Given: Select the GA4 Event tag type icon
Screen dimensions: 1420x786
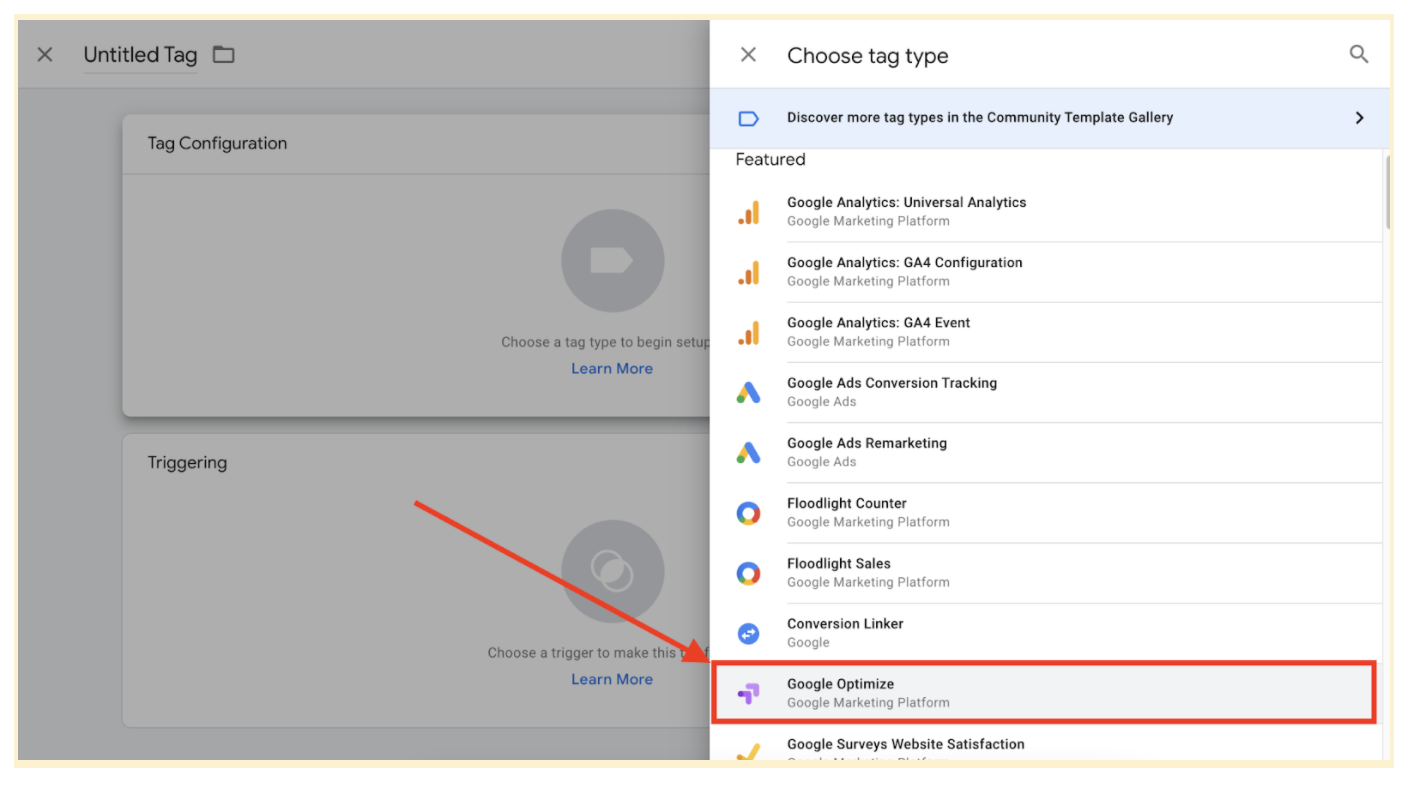Looking at the screenshot, I should (749, 331).
